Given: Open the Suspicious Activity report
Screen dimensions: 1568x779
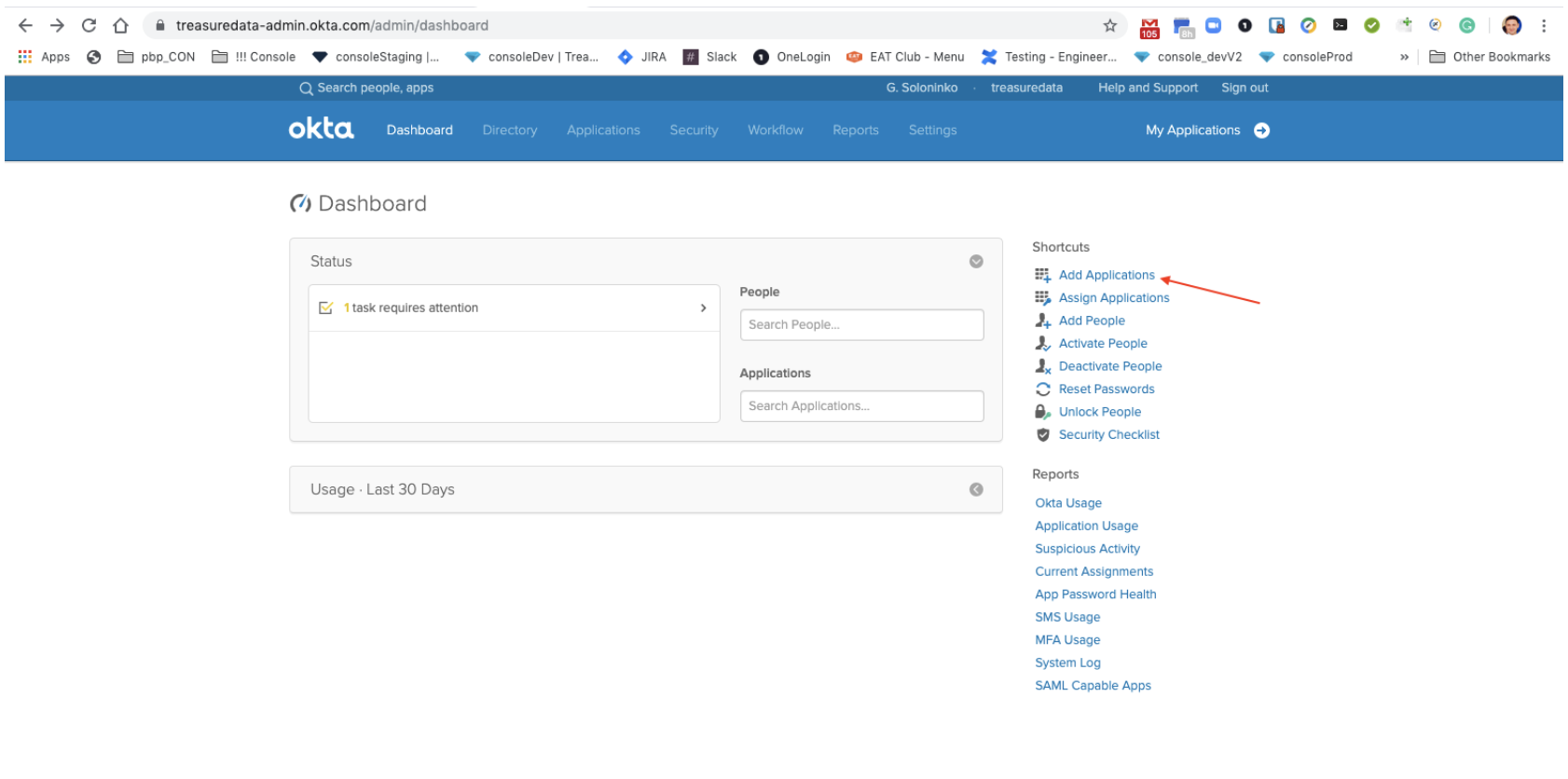Looking at the screenshot, I should click(1087, 549).
